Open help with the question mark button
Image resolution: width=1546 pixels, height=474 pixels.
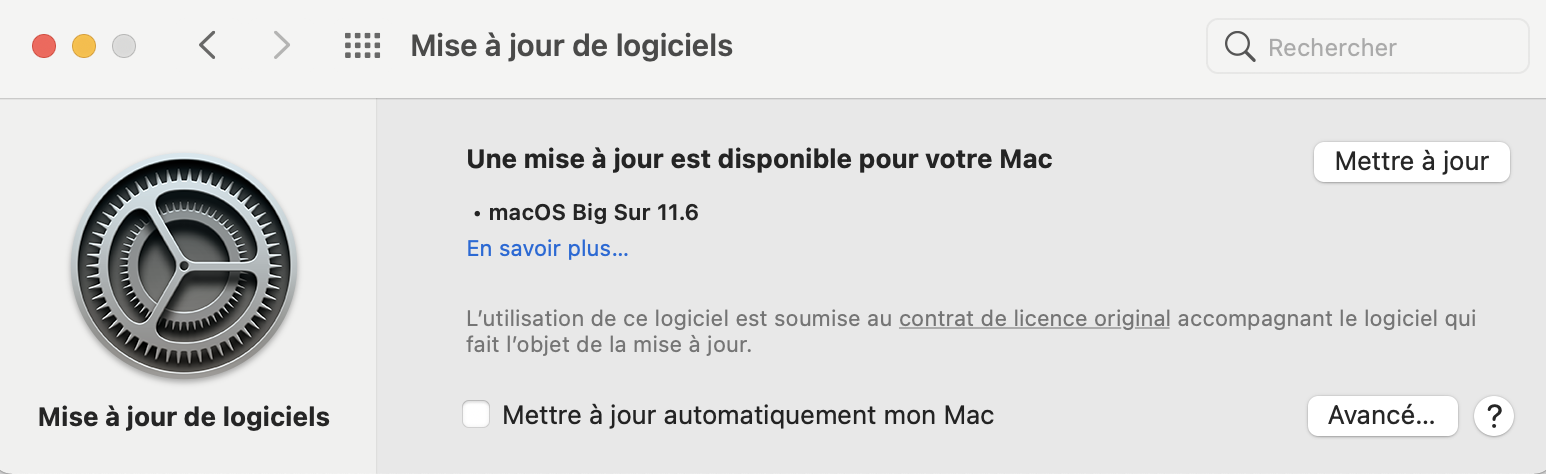click(x=1494, y=415)
